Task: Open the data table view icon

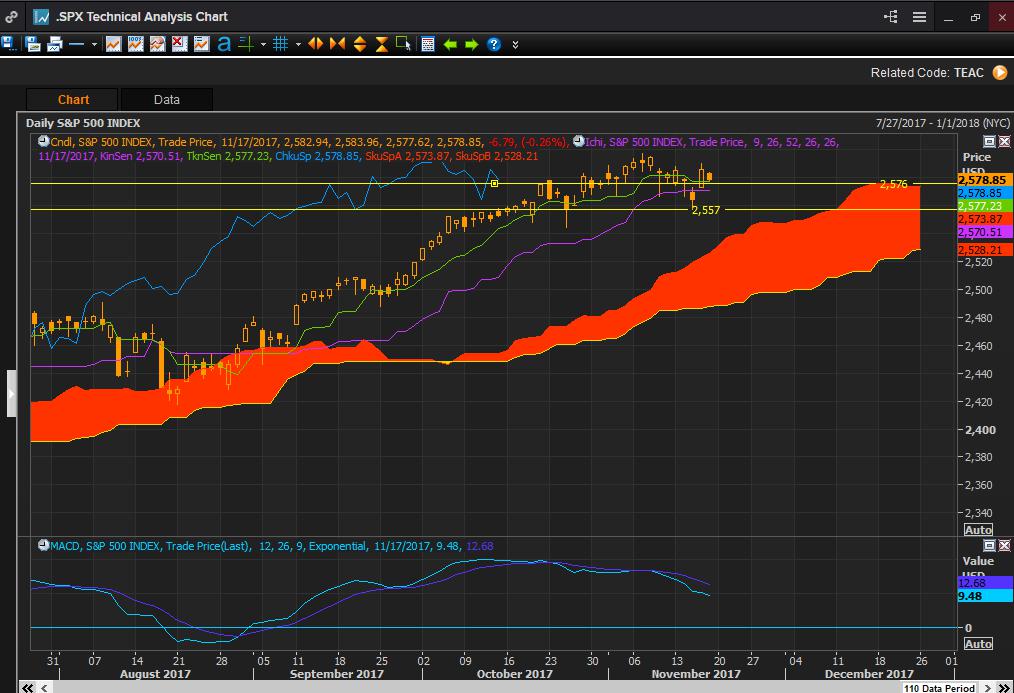Action: [428, 44]
